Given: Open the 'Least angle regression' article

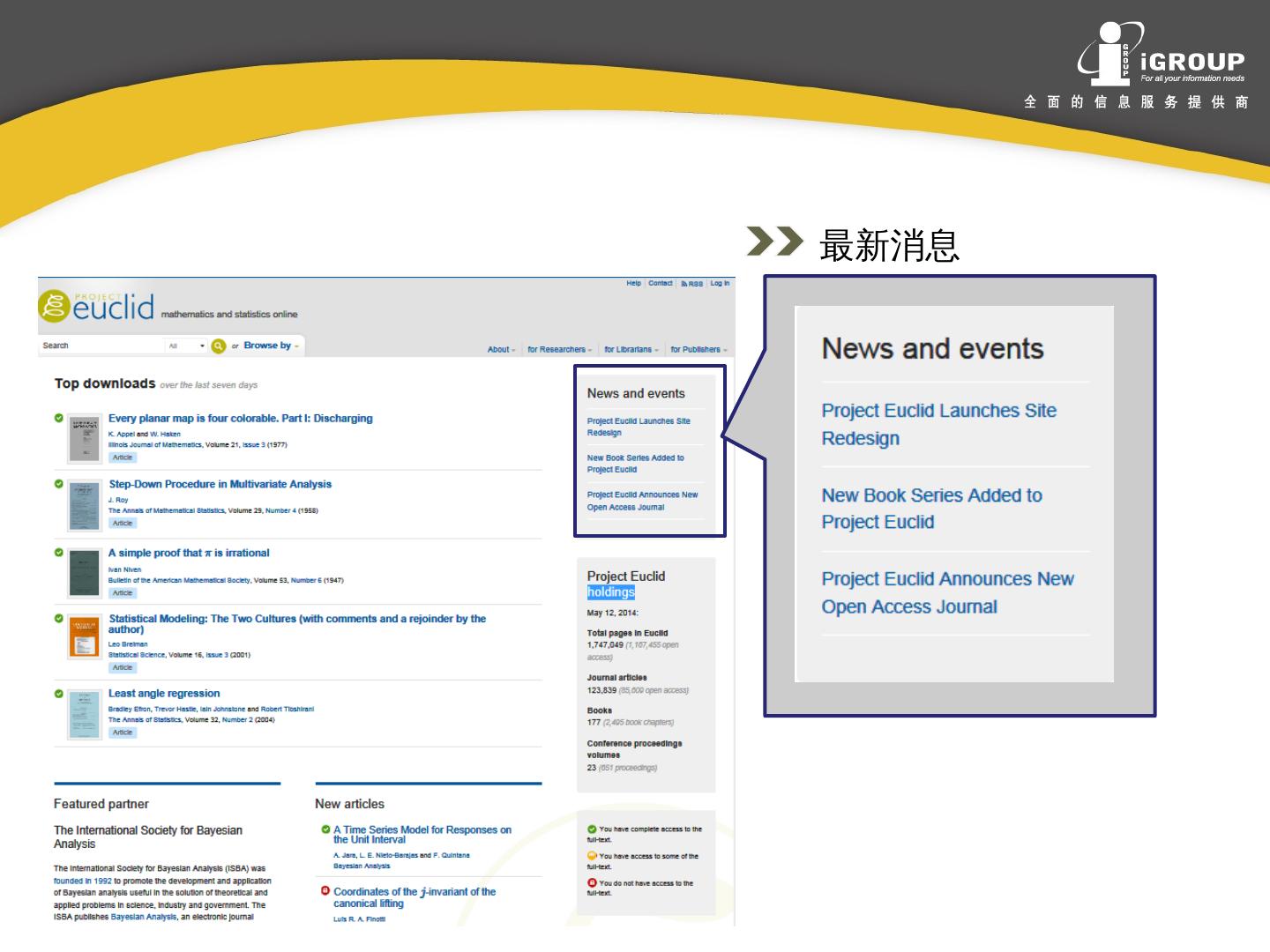Looking at the screenshot, I should [164, 694].
